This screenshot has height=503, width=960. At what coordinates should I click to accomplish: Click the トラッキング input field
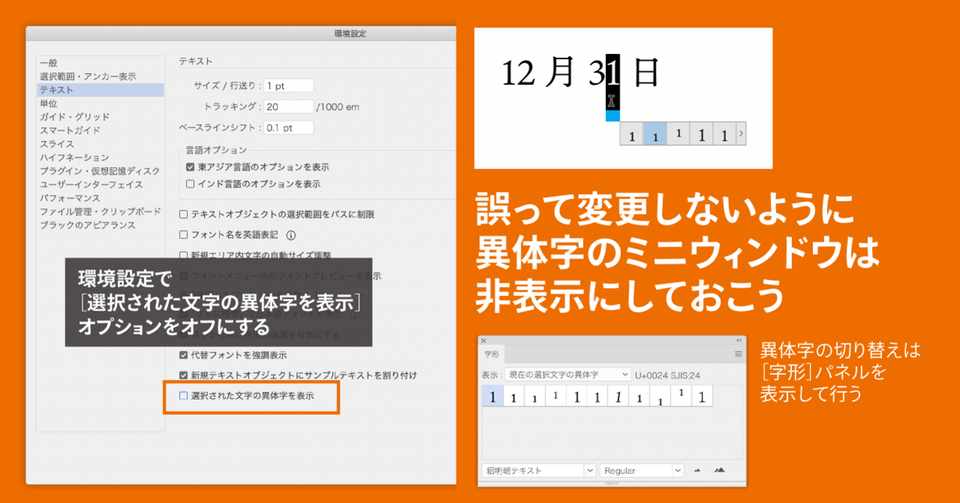(x=288, y=106)
